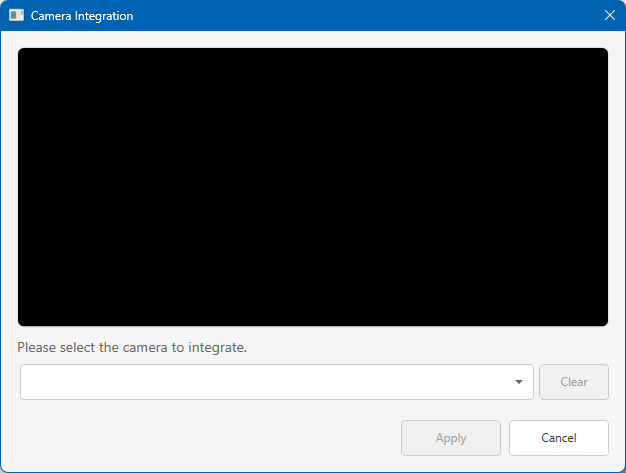Click the black camera preview area
The width and height of the screenshot is (626, 473).
[313, 187]
